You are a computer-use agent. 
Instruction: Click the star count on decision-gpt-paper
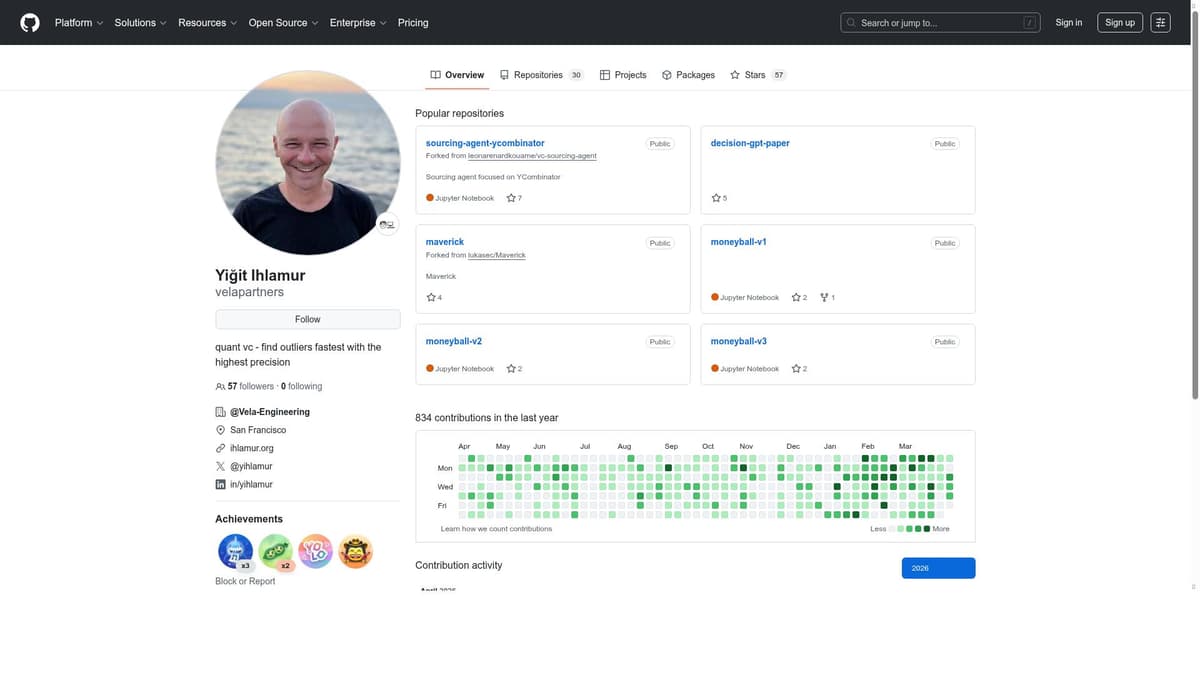click(x=719, y=198)
